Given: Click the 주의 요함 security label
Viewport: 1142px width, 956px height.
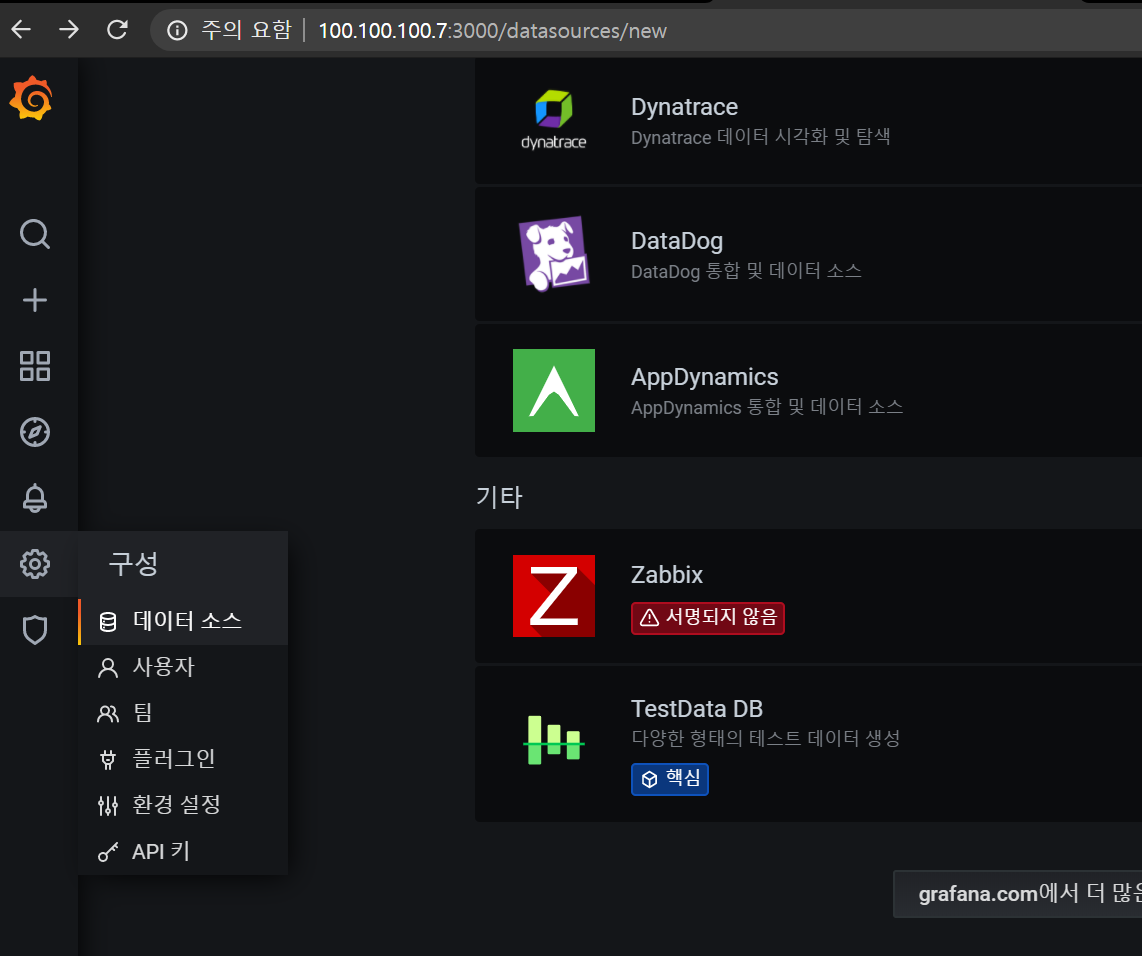Looking at the screenshot, I should (x=246, y=30).
